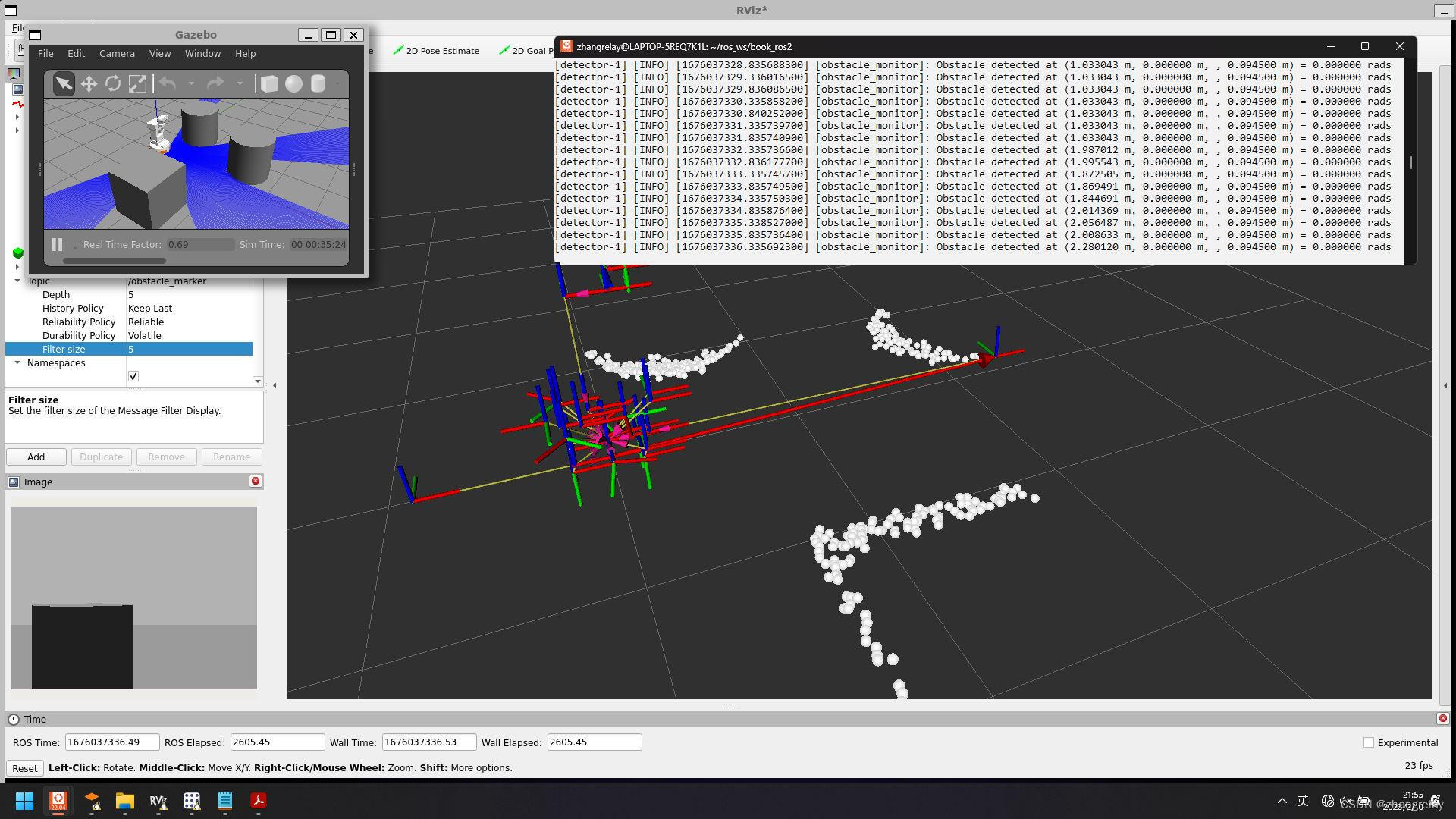Screen dimensions: 1456x819
Task: Insert a cylinder shape in Gazebo
Action: tap(318, 83)
